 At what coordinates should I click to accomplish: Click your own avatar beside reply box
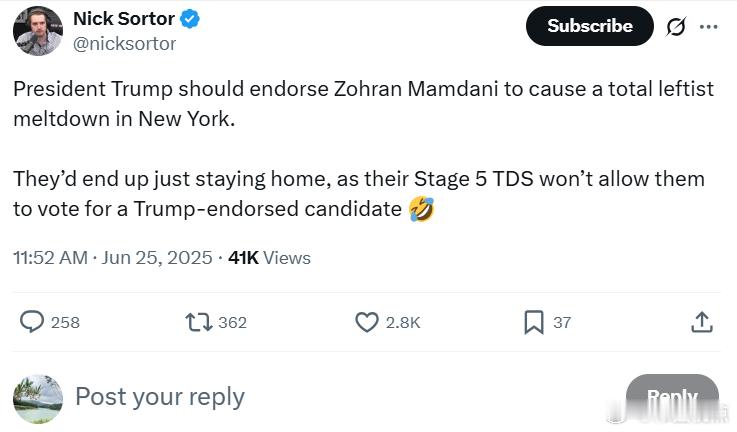coord(38,398)
